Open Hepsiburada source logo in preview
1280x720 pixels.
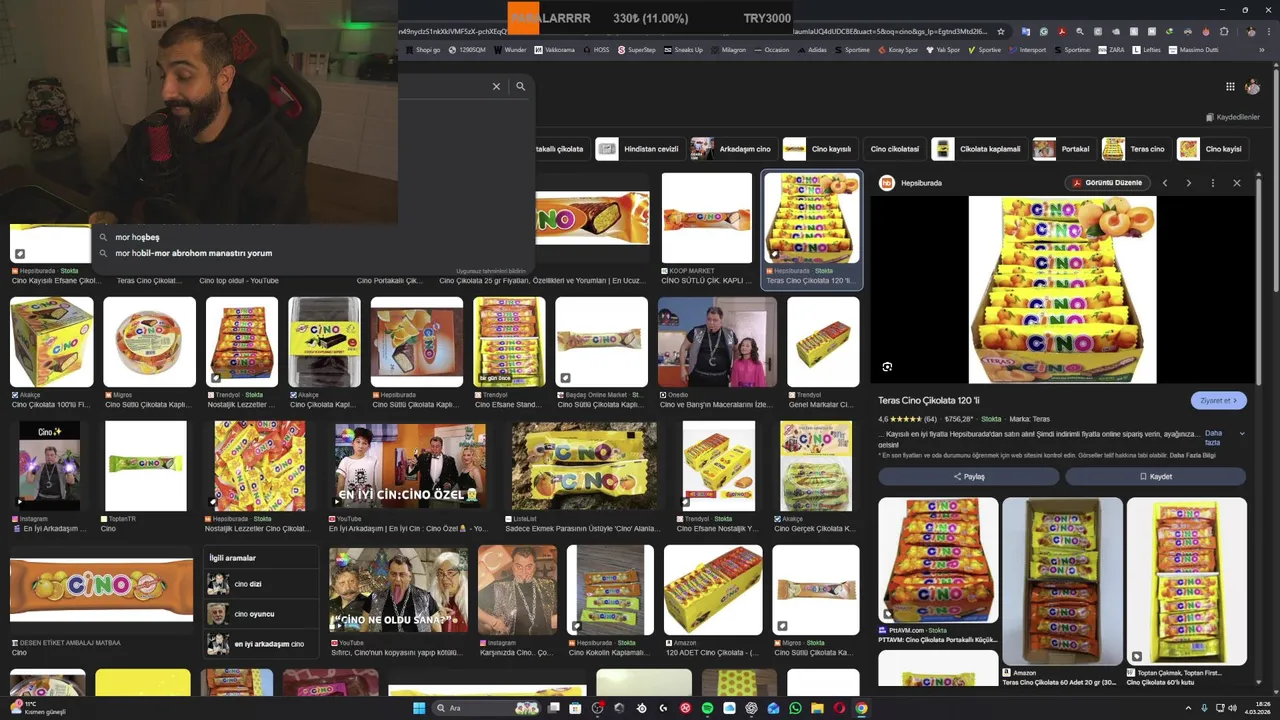tap(886, 183)
